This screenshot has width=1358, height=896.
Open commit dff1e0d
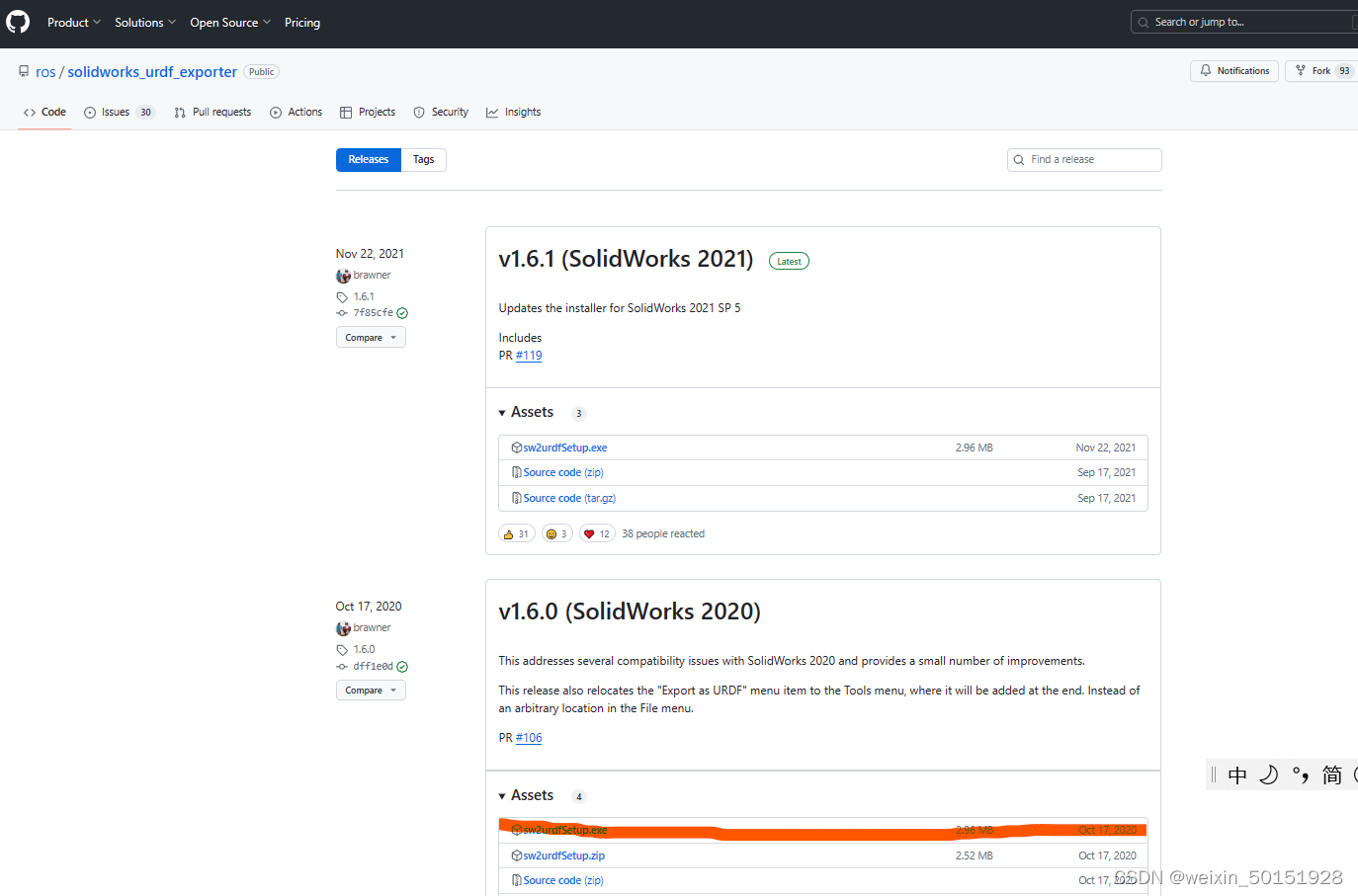pos(373,667)
